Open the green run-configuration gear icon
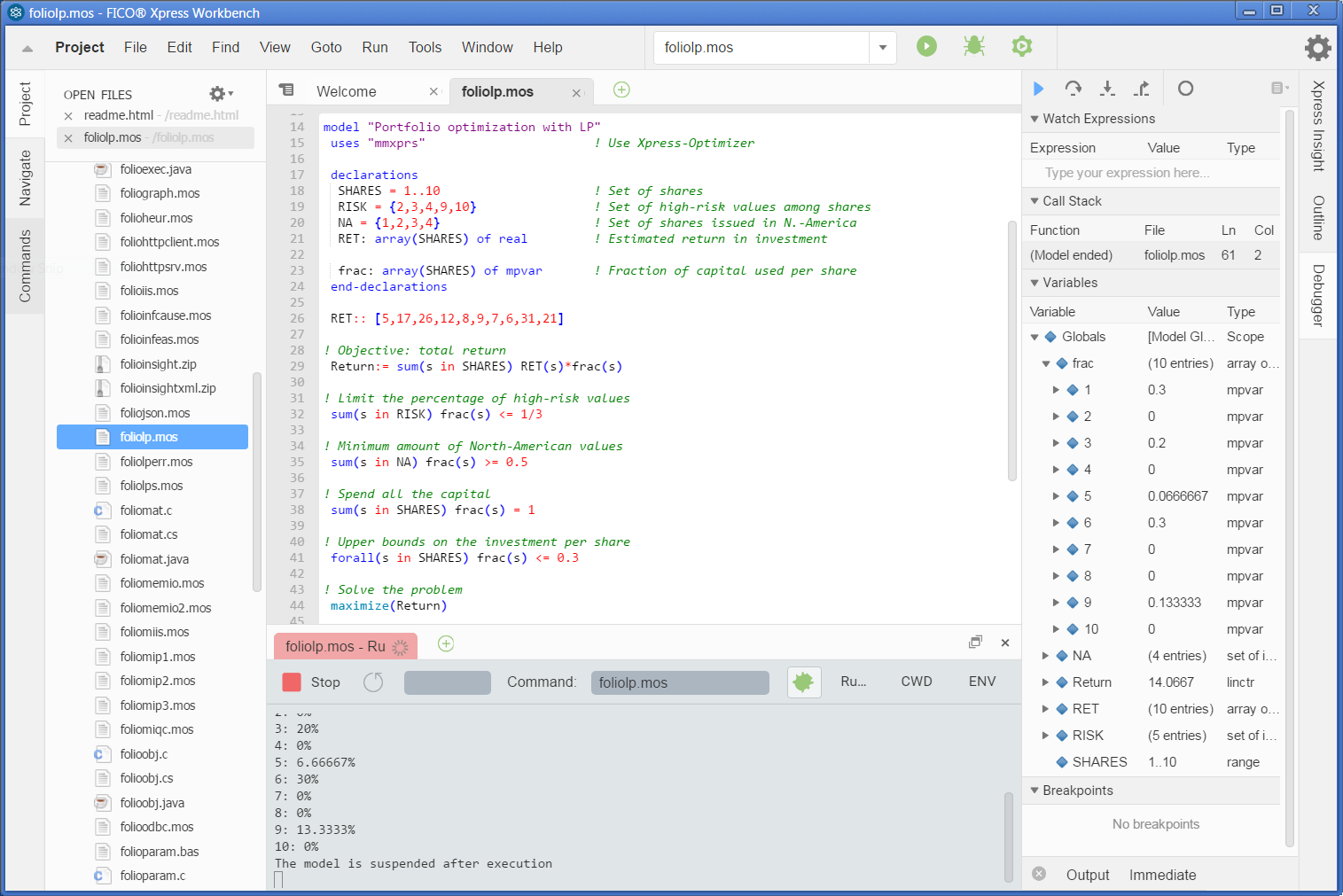Screen dimensions: 1343x896 click(x=1022, y=46)
